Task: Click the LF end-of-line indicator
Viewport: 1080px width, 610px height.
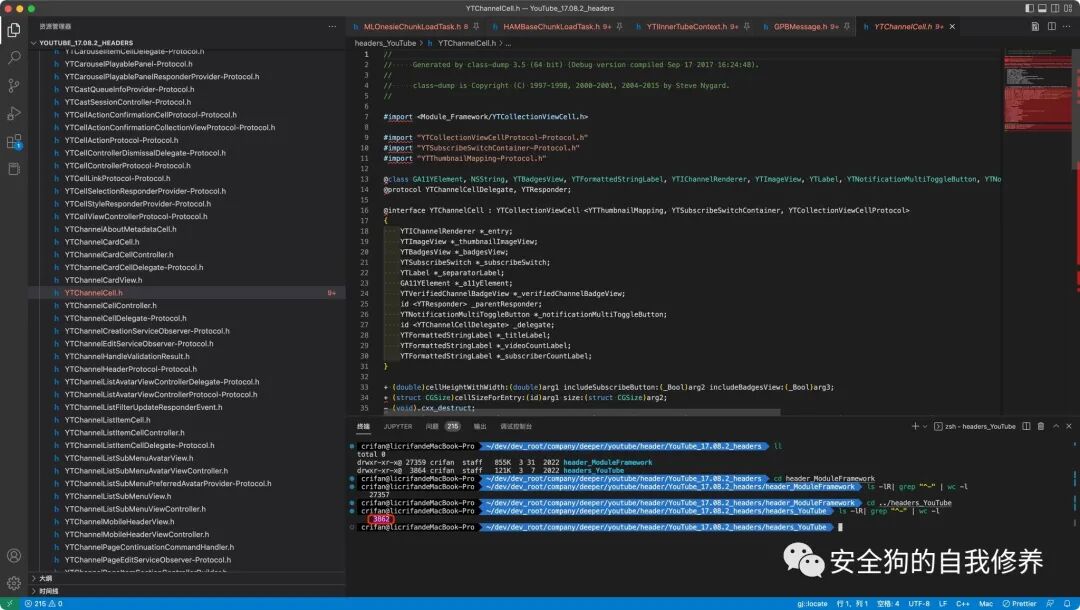Action: click(943, 604)
